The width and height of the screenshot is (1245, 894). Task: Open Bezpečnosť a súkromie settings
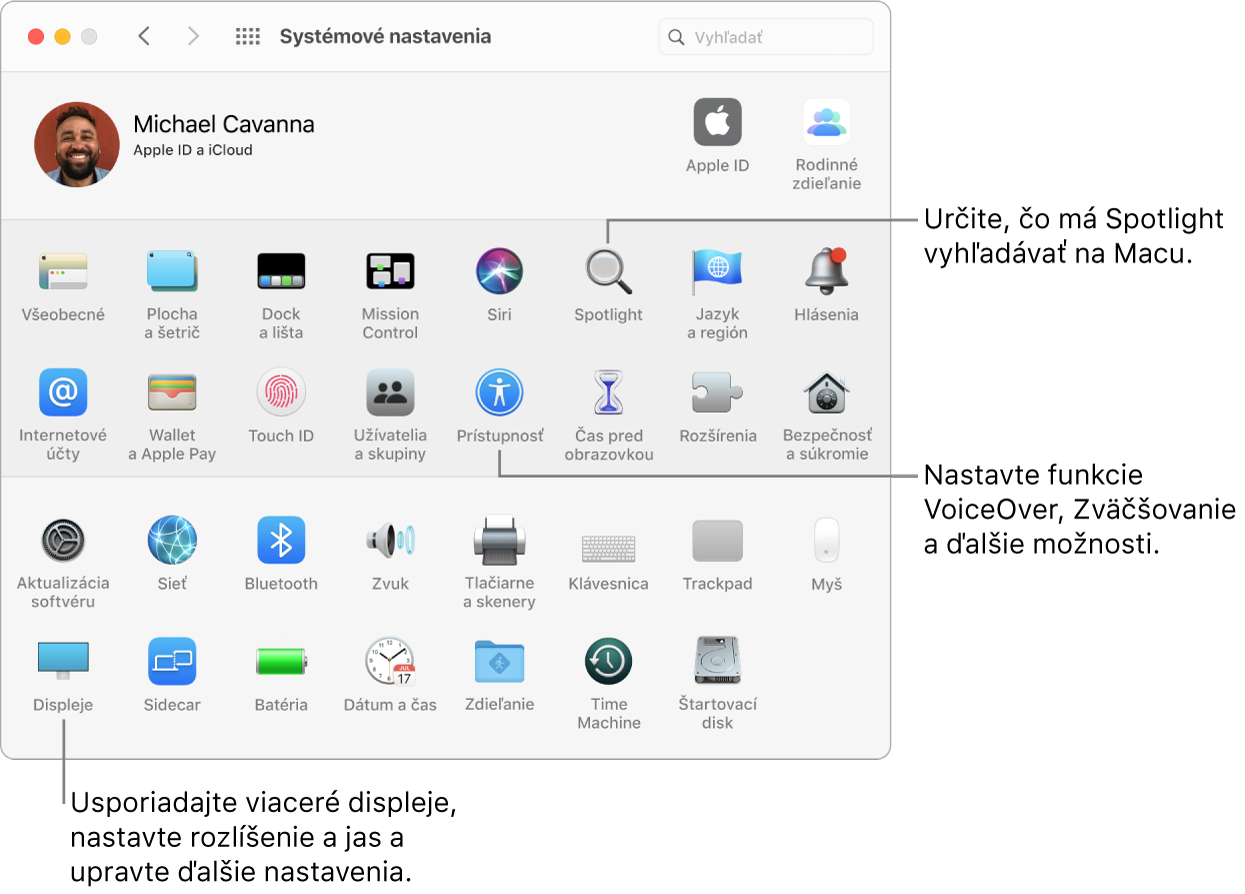click(826, 392)
